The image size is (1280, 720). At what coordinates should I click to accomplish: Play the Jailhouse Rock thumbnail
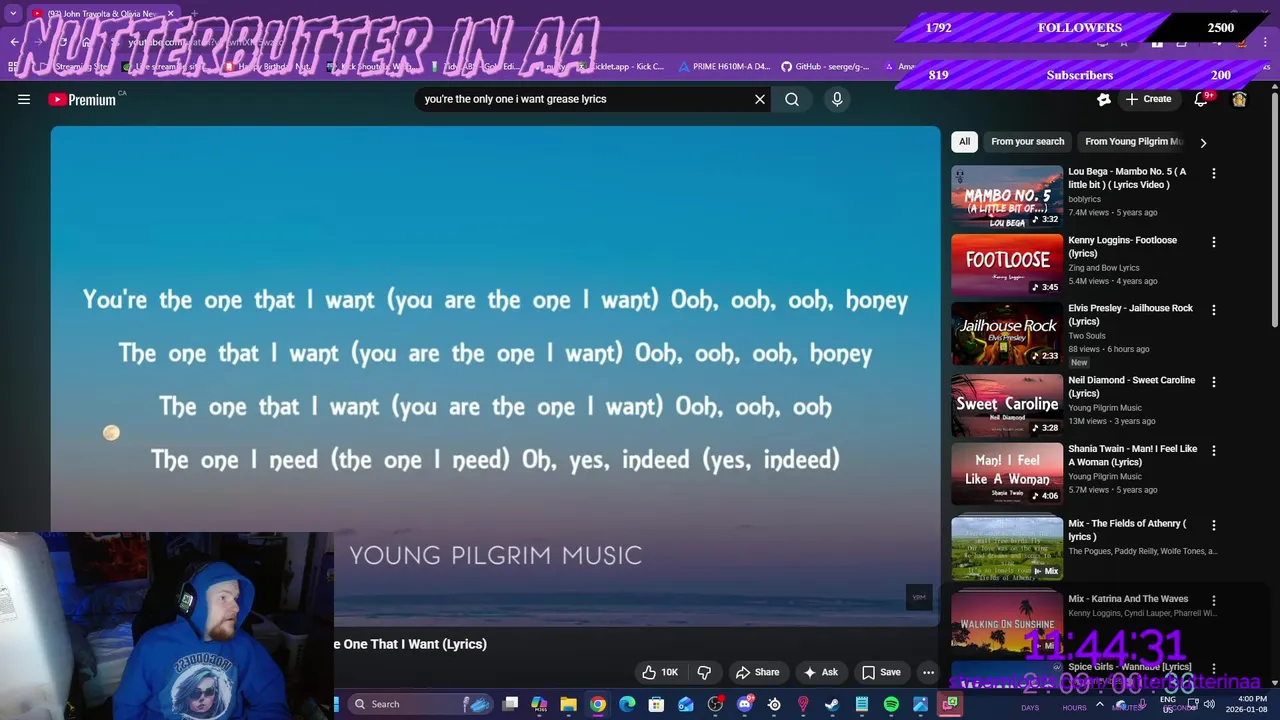(x=1007, y=333)
